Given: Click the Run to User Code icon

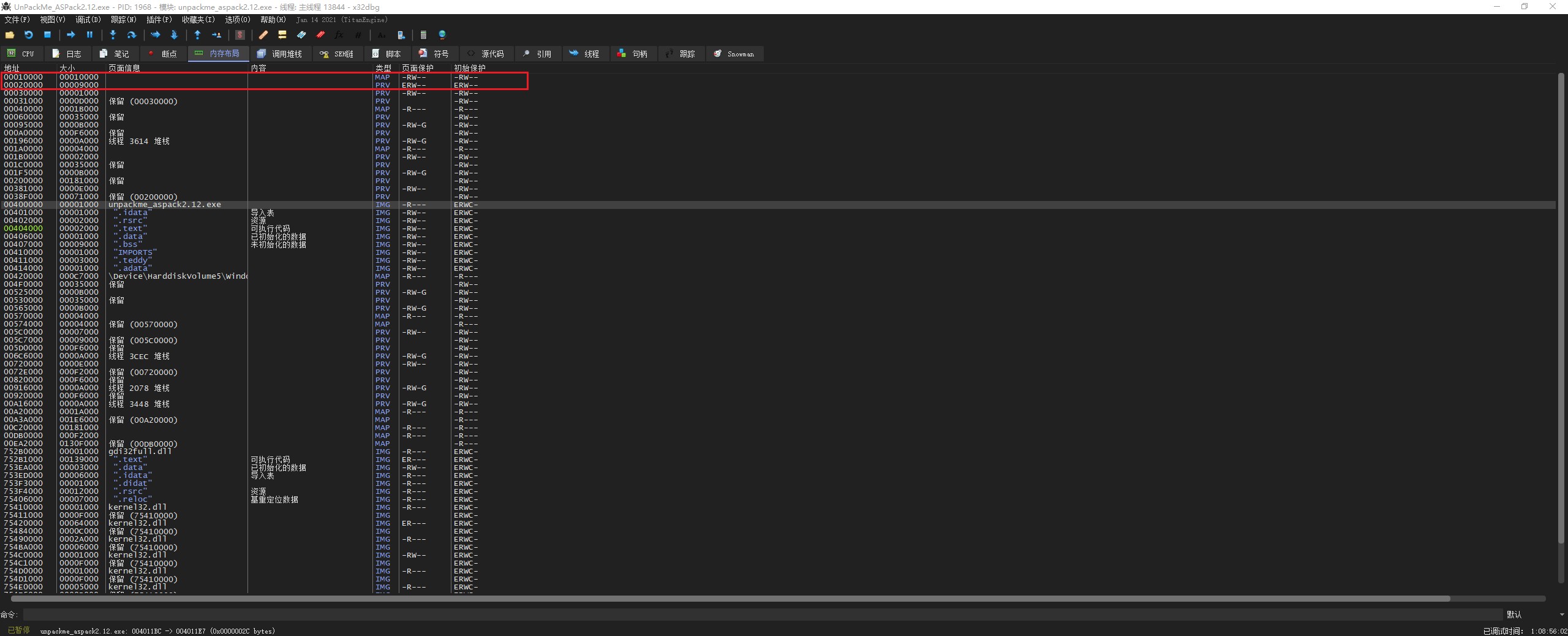Looking at the screenshot, I should click(x=216, y=35).
